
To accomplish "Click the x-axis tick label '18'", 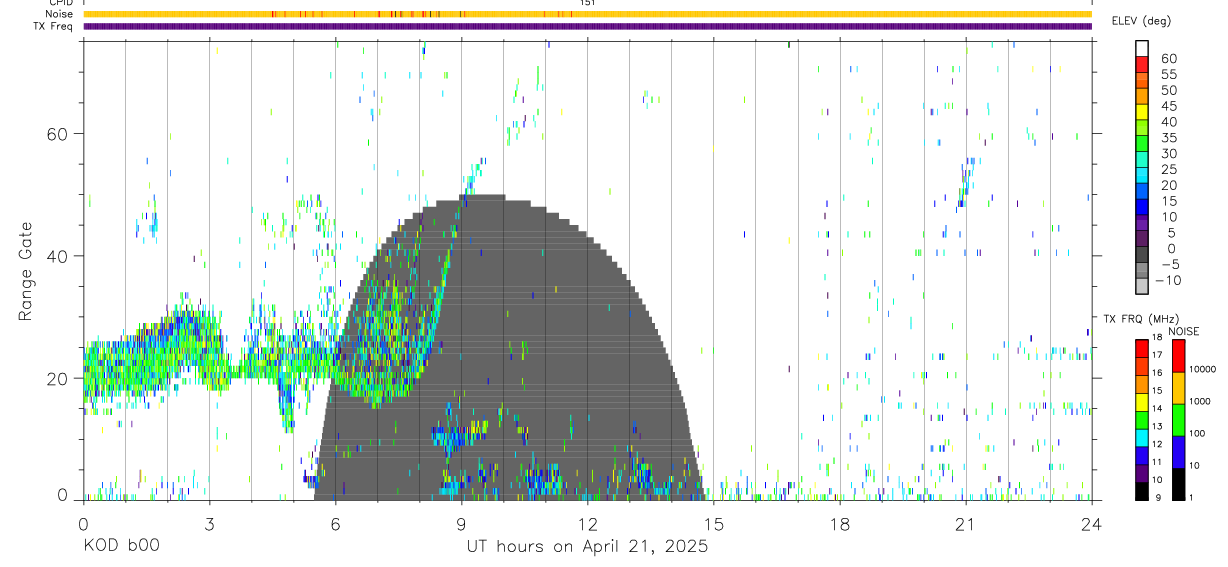I will (839, 524).
